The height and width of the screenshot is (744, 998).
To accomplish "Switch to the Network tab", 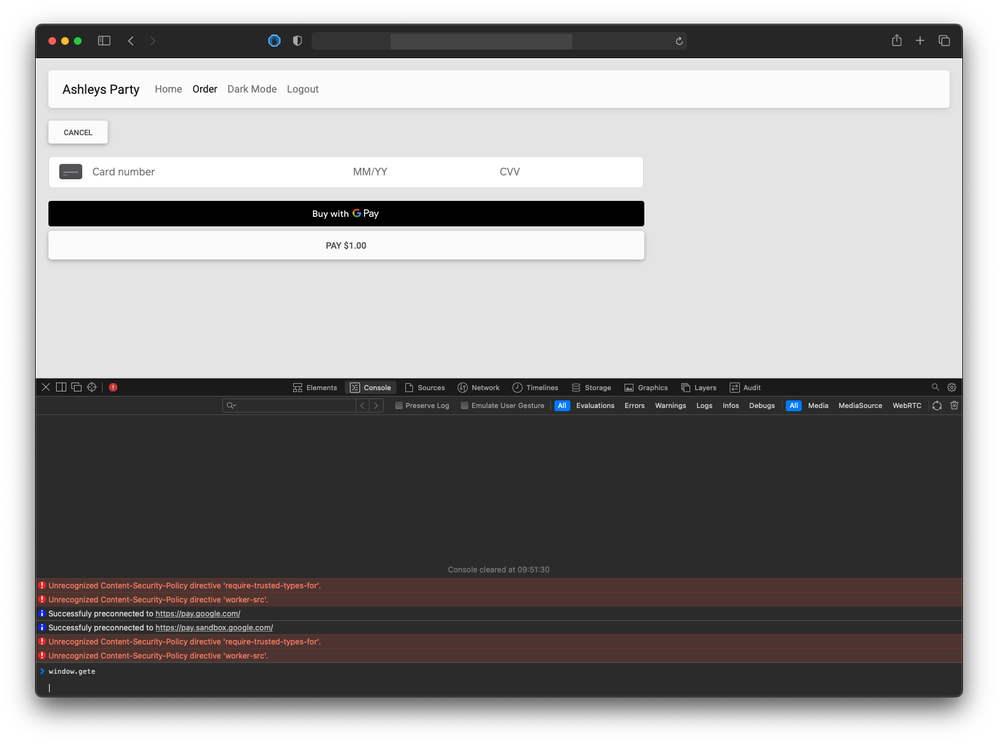I will point(478,387).
